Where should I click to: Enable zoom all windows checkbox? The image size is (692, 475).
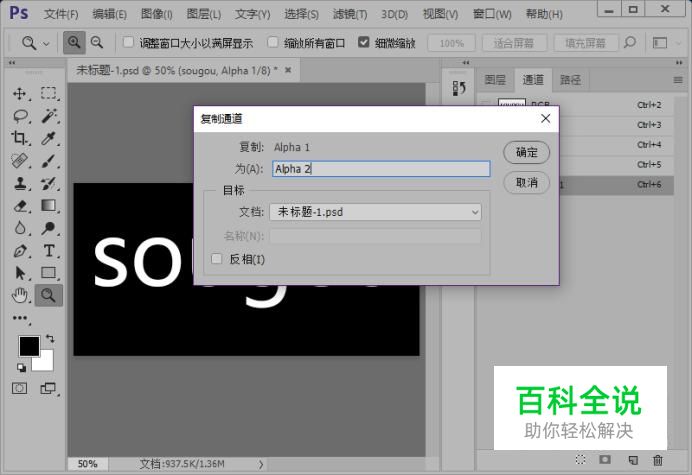[x=273, y=42]
